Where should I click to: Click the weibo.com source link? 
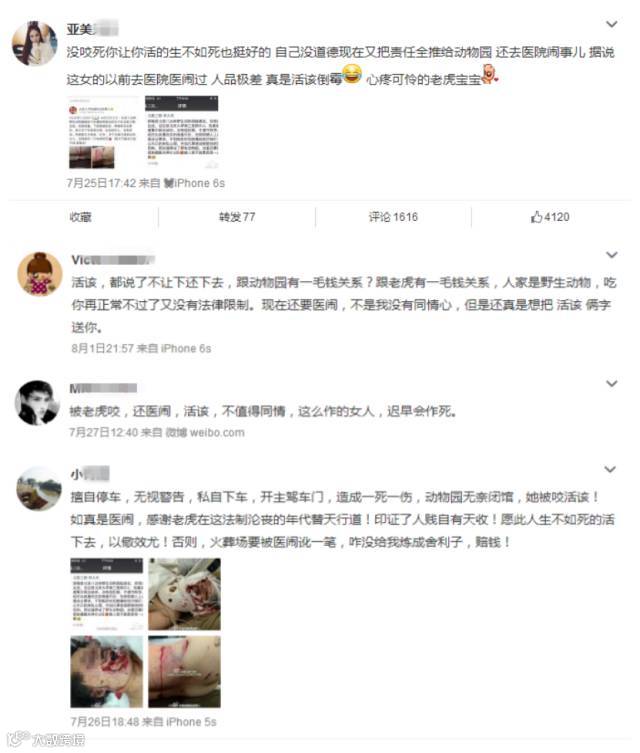217,433
